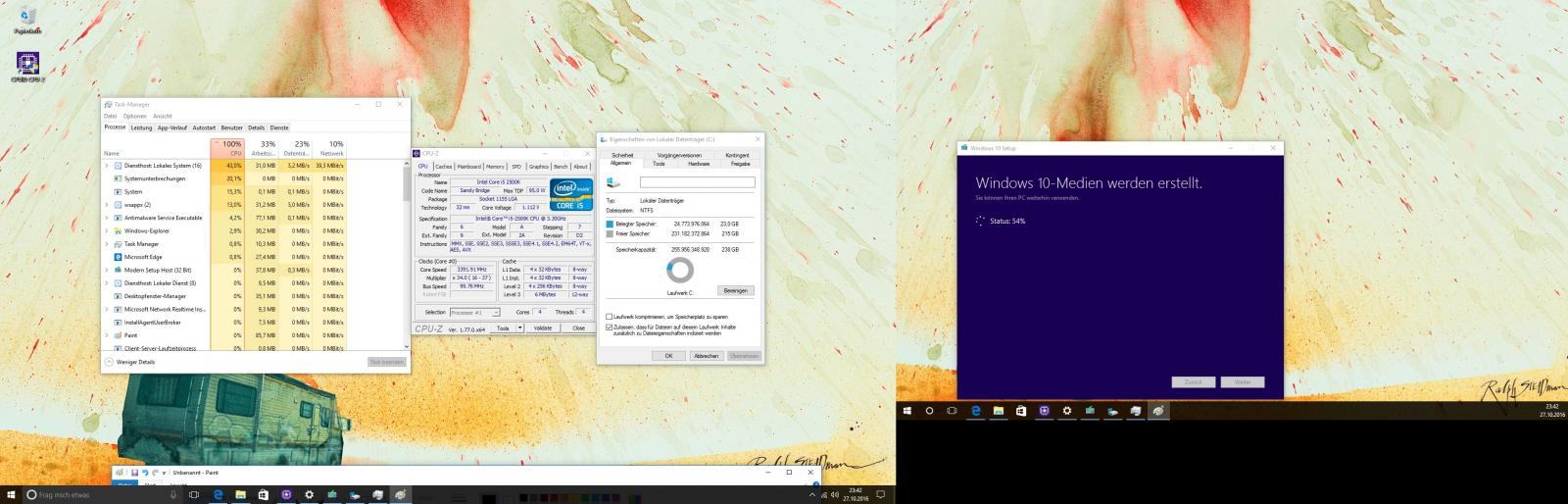Open the Optionen menu in Task Manager
Image resolution: width=1568 pixels, height=504 pixels.
click(x=134, y=116)
